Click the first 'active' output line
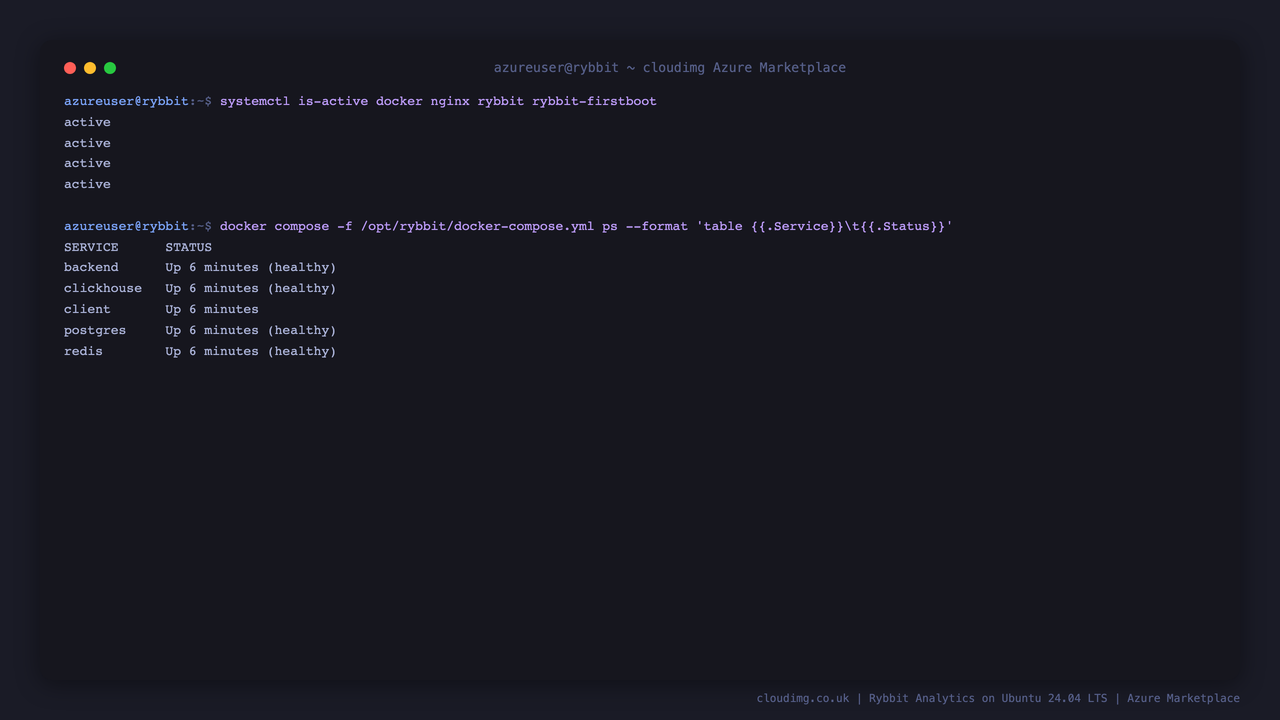Viewport: 1280px width, 720px height. coord(87,122)
